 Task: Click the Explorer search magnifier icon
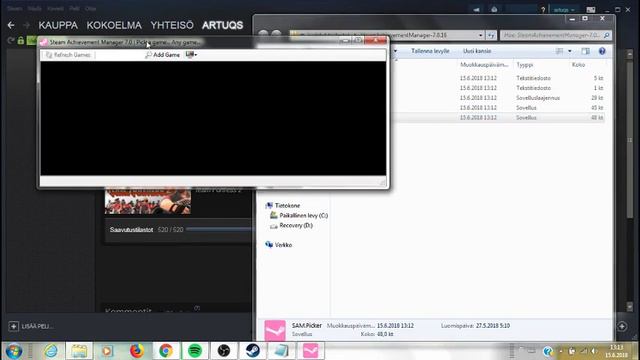(x=607, y=36)
